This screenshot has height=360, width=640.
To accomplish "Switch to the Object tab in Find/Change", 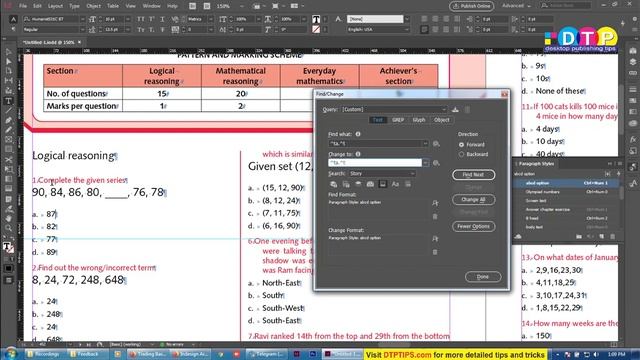I will click(x=442, y=120).
